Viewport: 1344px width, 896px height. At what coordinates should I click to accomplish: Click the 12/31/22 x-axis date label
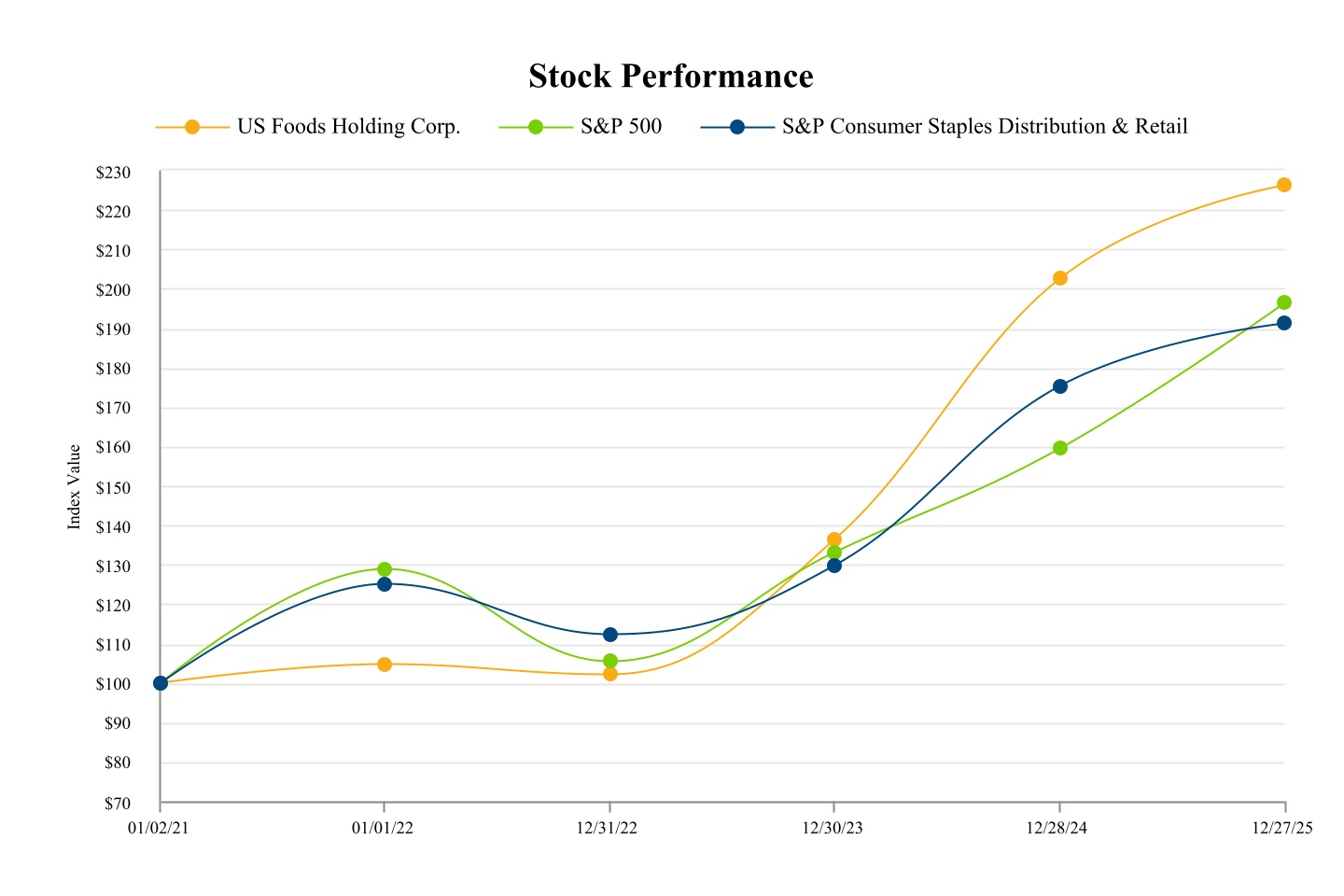tap(607, 828)
